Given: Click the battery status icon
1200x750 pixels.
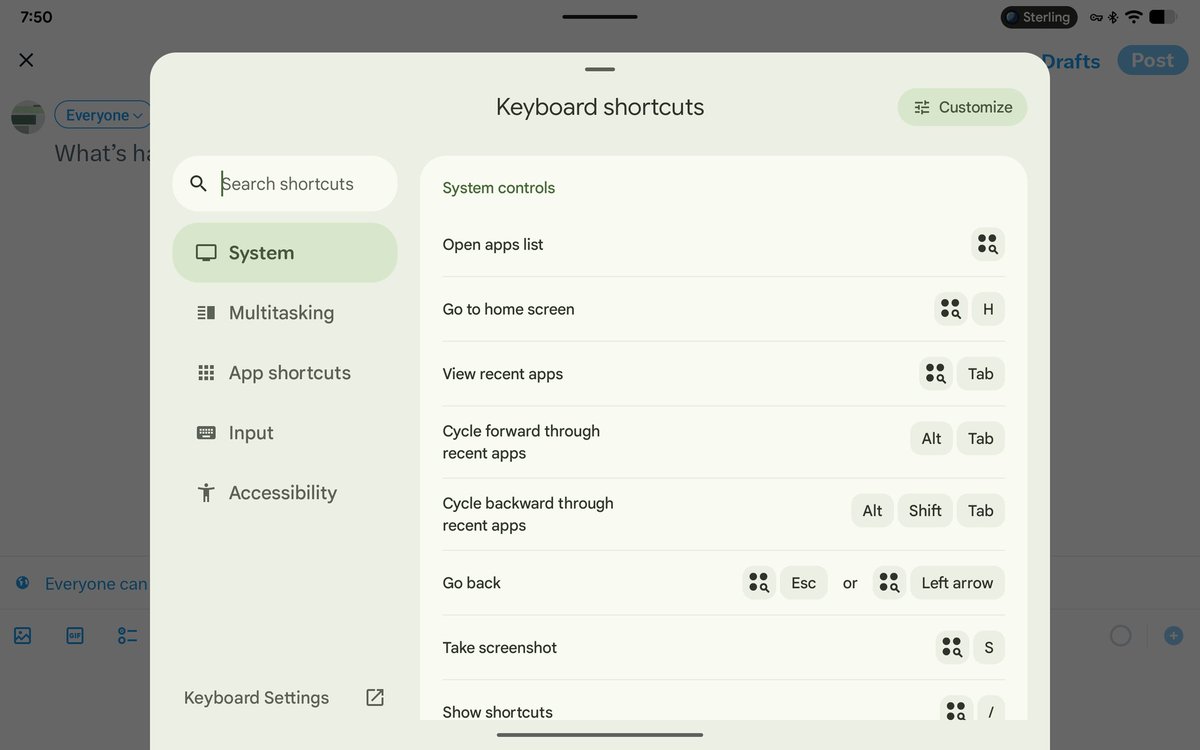Looking at the screenshot, I should coord(1162,17).
